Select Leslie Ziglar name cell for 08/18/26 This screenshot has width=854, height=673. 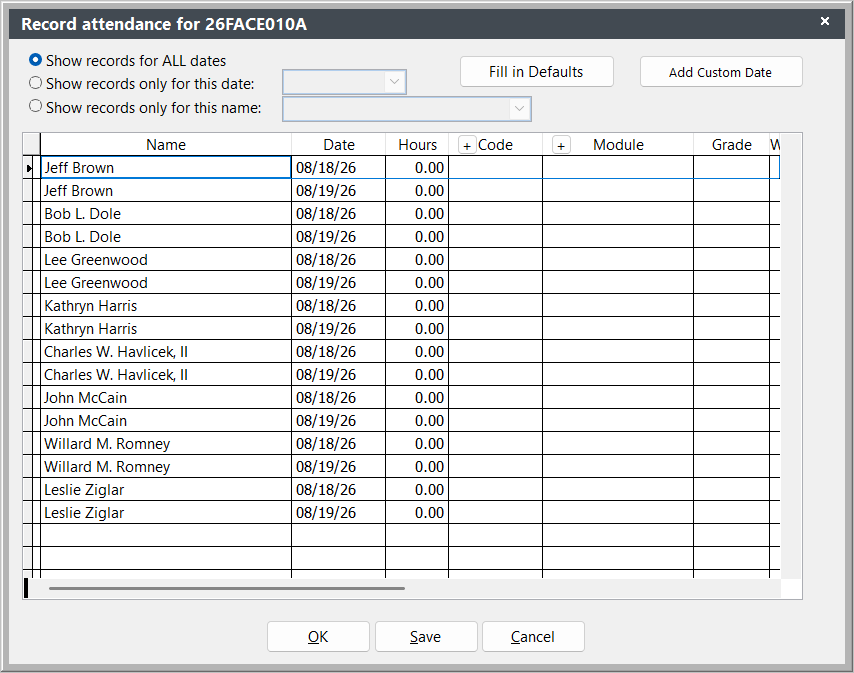click(x=166, y=490)
